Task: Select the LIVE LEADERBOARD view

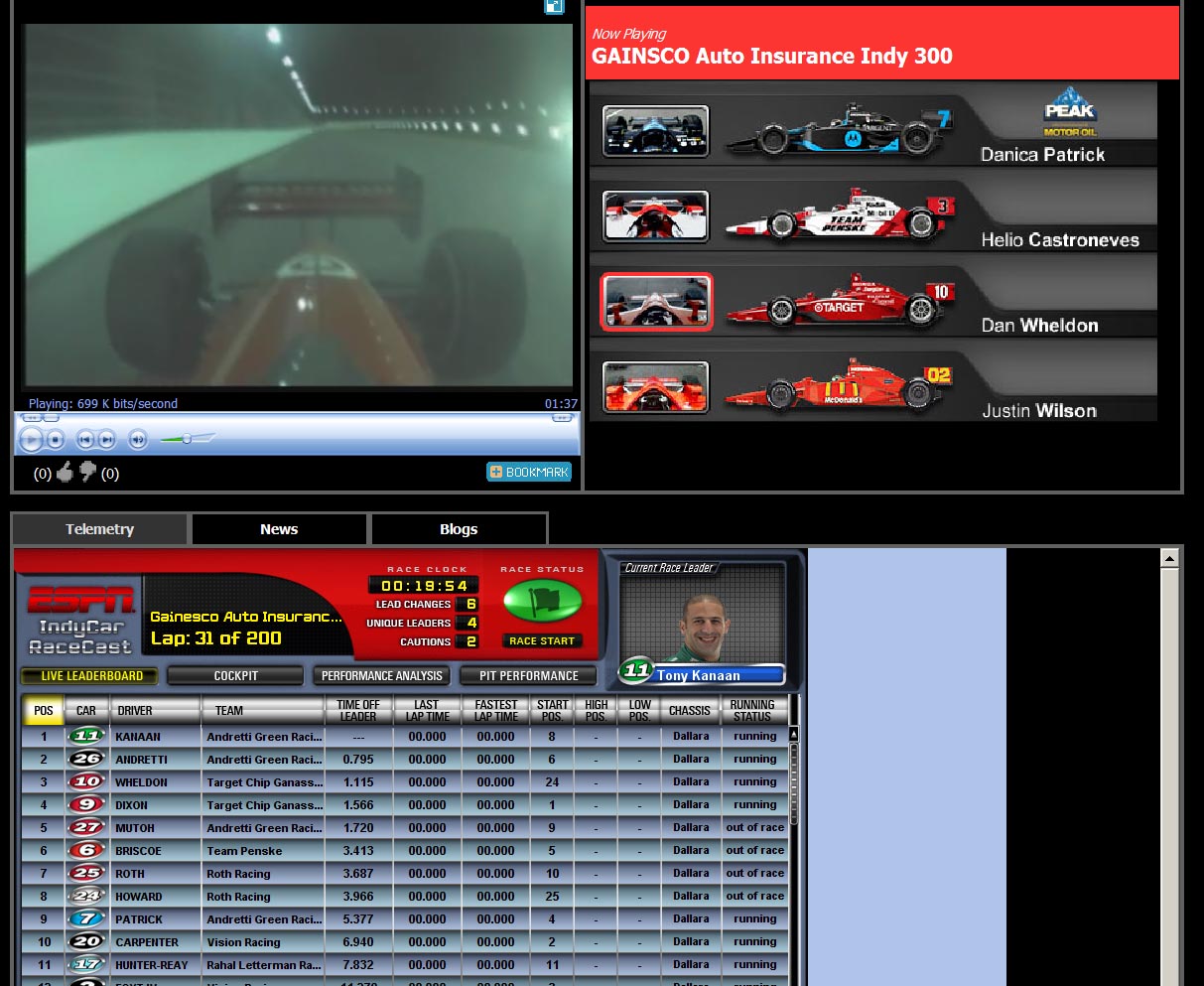Action: pyautogui.click(x=92, y=676)
